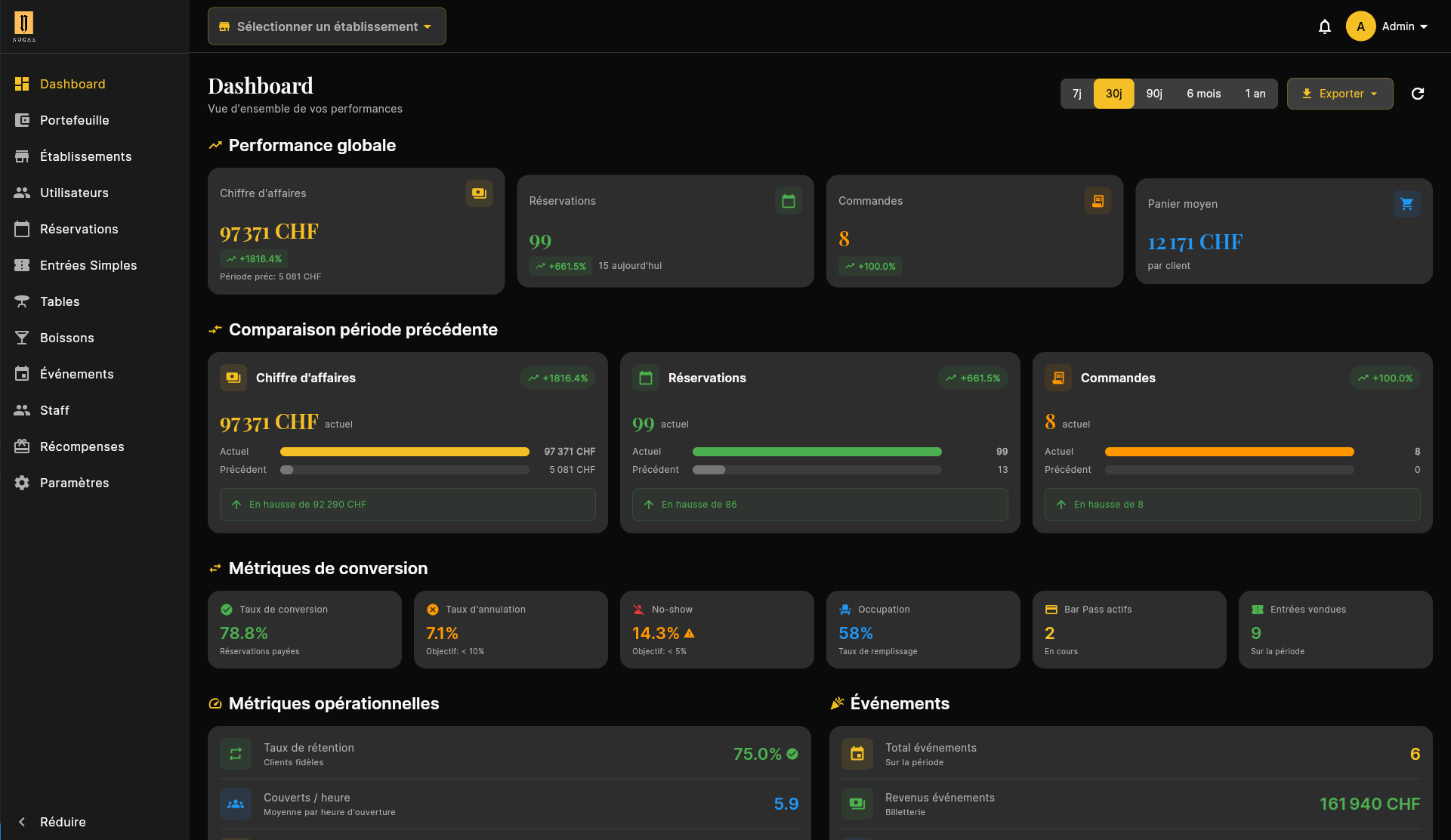Viewport: 1451px width, 840px height.
Task: Select the 1 an time range
Action: point(1255,94)
